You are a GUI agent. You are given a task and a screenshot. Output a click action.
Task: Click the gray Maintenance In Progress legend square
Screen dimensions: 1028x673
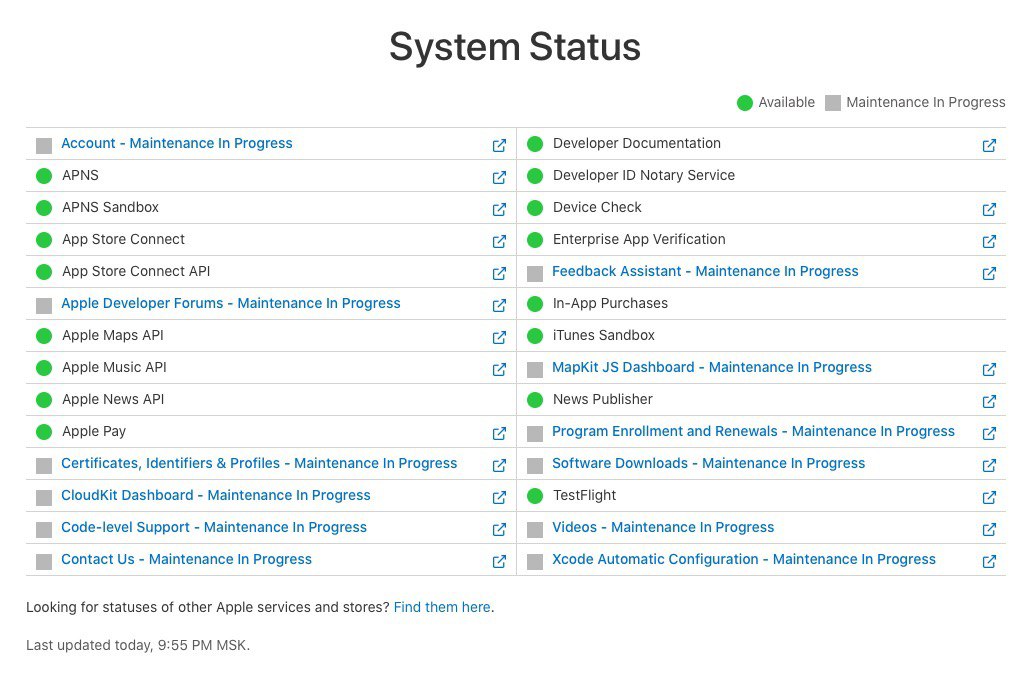[x=833, y=103]
